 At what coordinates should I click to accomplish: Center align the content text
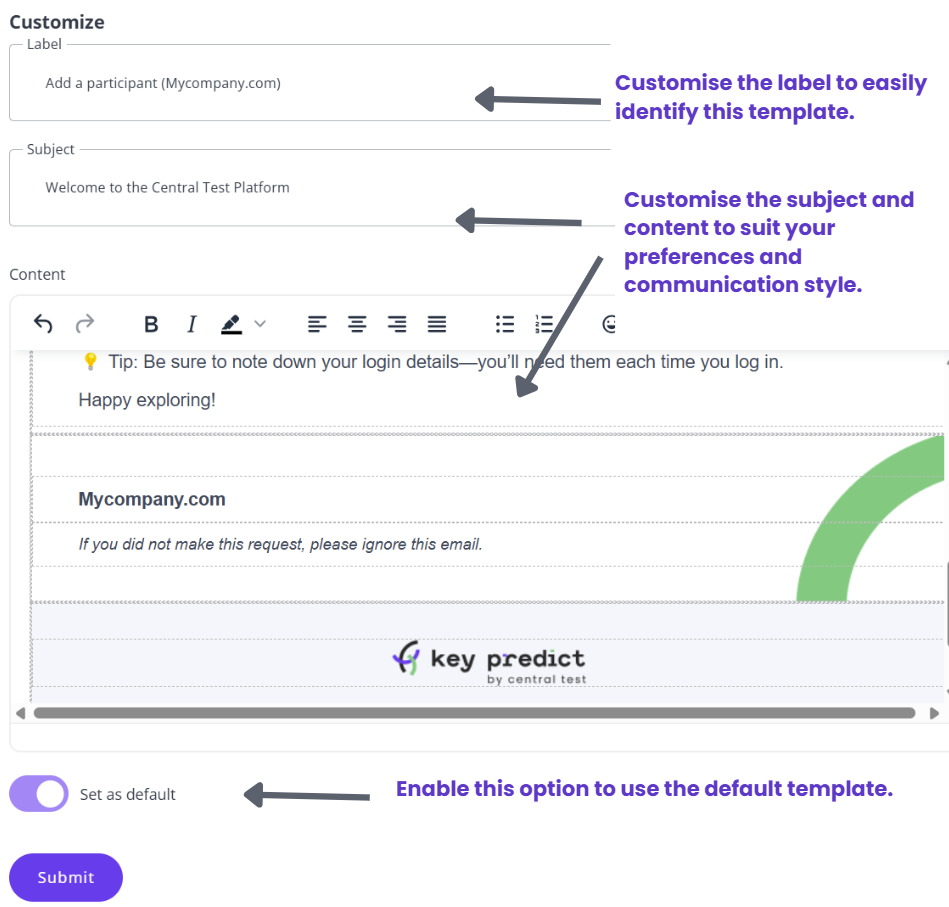point(357,324)
